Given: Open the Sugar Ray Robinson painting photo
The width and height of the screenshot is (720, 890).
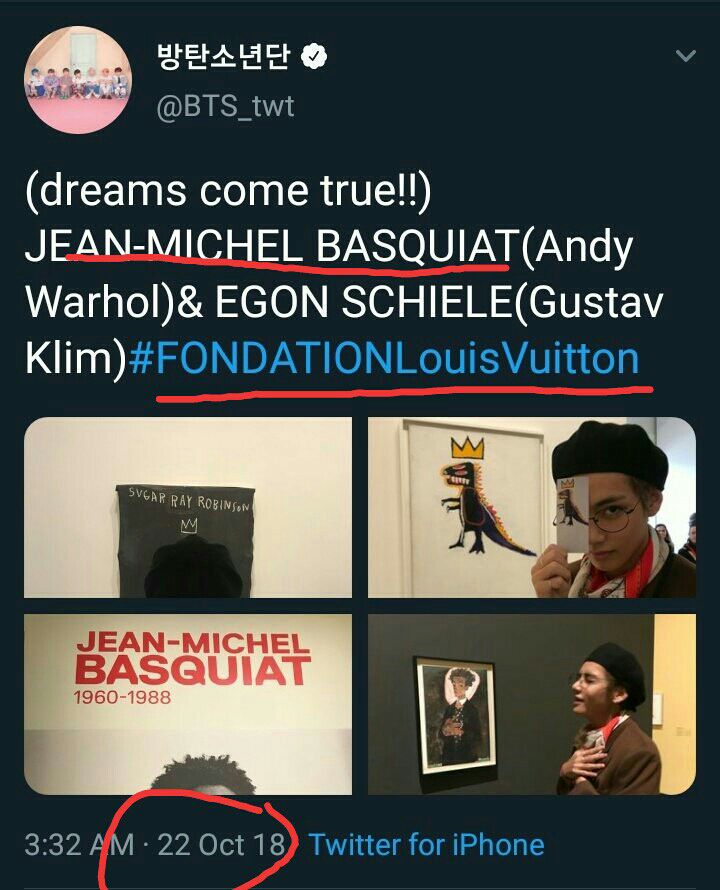Looking at the screenshot, I should point(188,507).
